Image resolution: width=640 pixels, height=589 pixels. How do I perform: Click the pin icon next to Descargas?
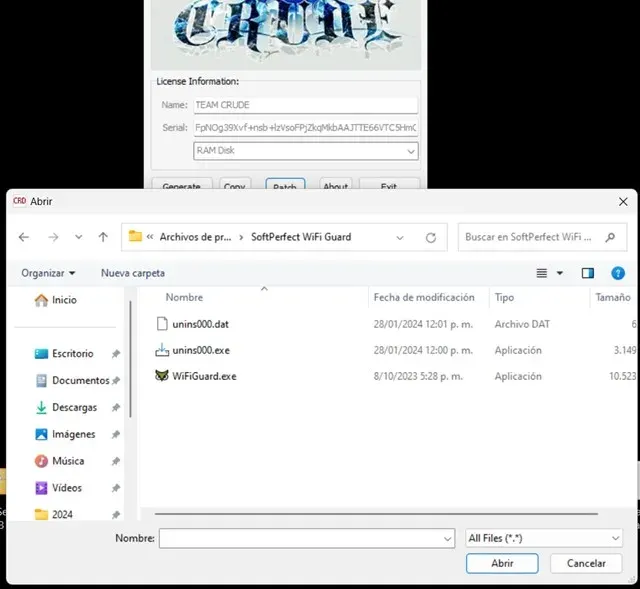coord(116,407)
